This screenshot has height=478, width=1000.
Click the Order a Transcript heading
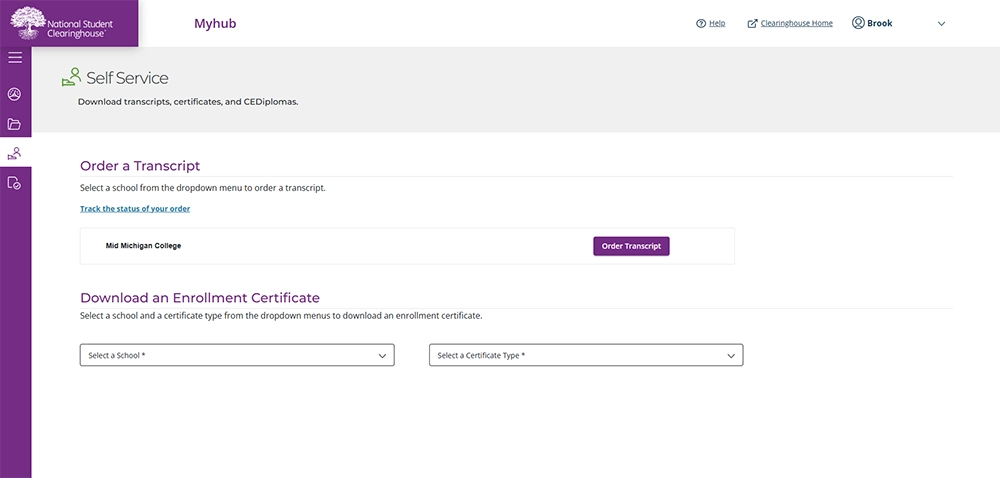click(140, 166)
